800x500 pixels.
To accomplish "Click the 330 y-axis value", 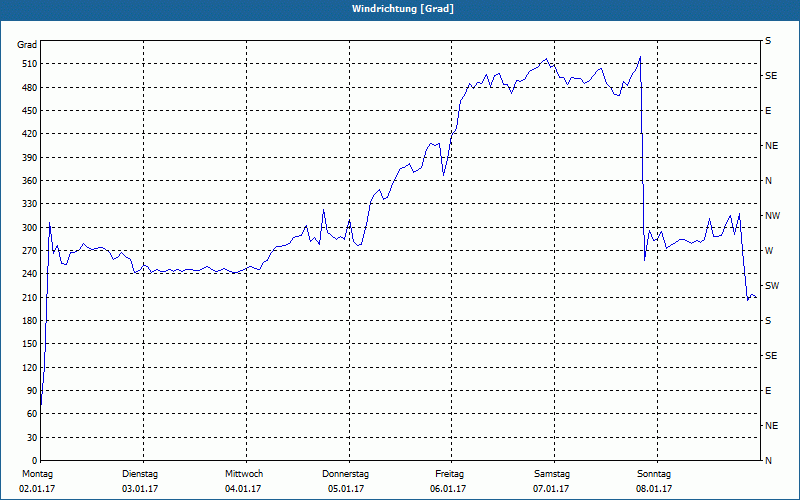I will (x=30, y=204).
